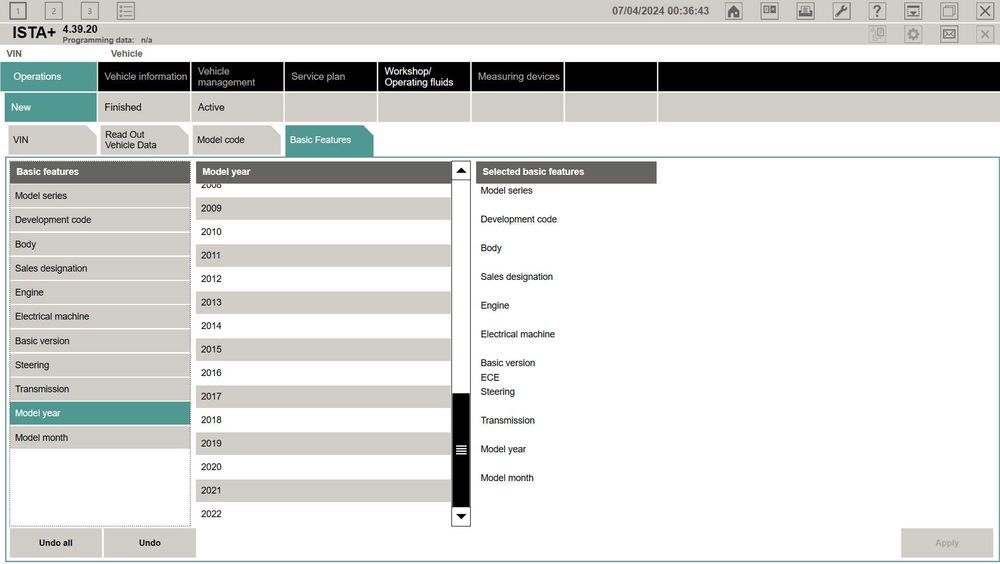Viewport: 1000px width, 564px height.
Task: Select Model series in Basic features list
Action: coord(100,196)
